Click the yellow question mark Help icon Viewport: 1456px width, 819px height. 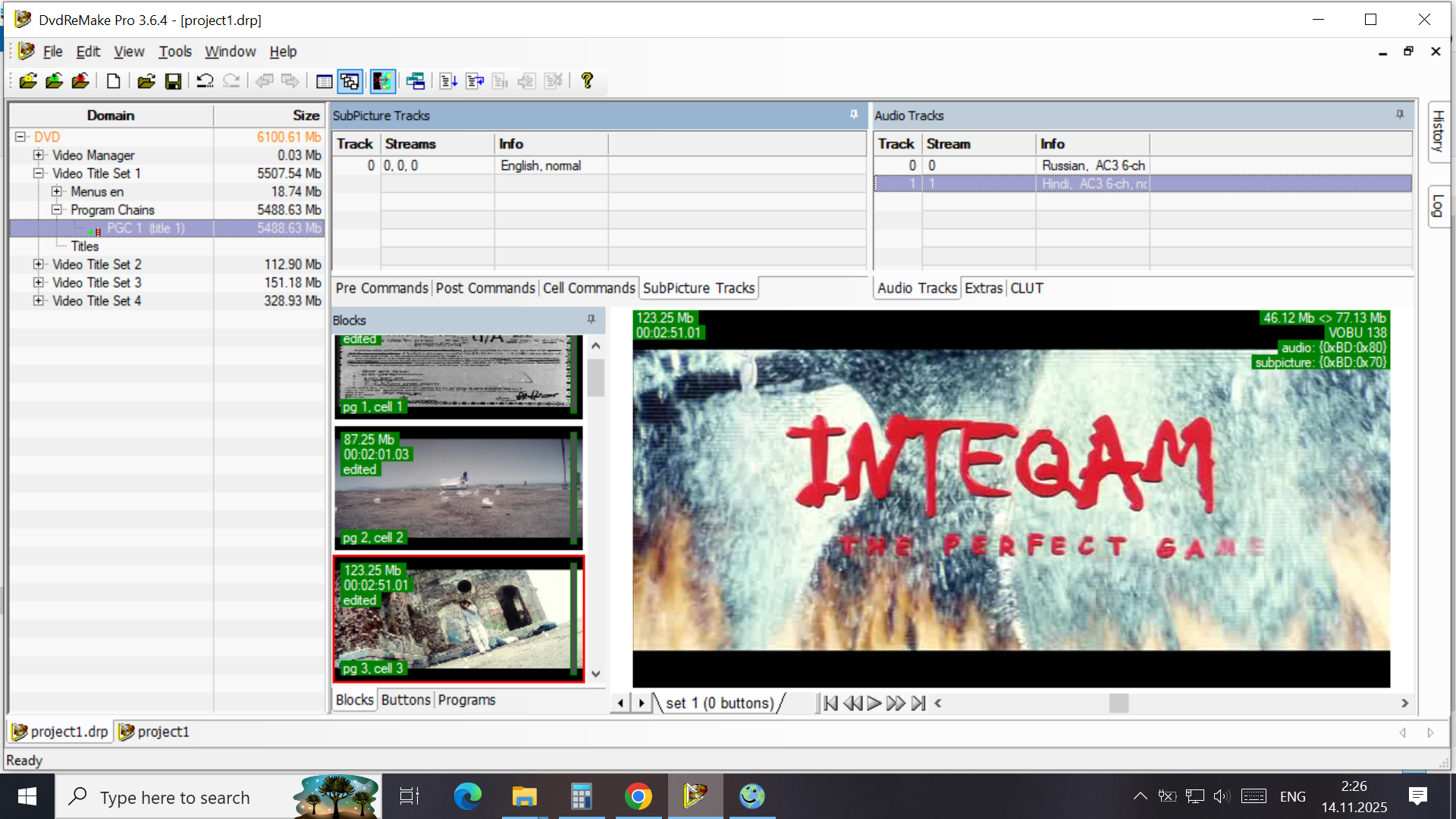coord(587,81)
